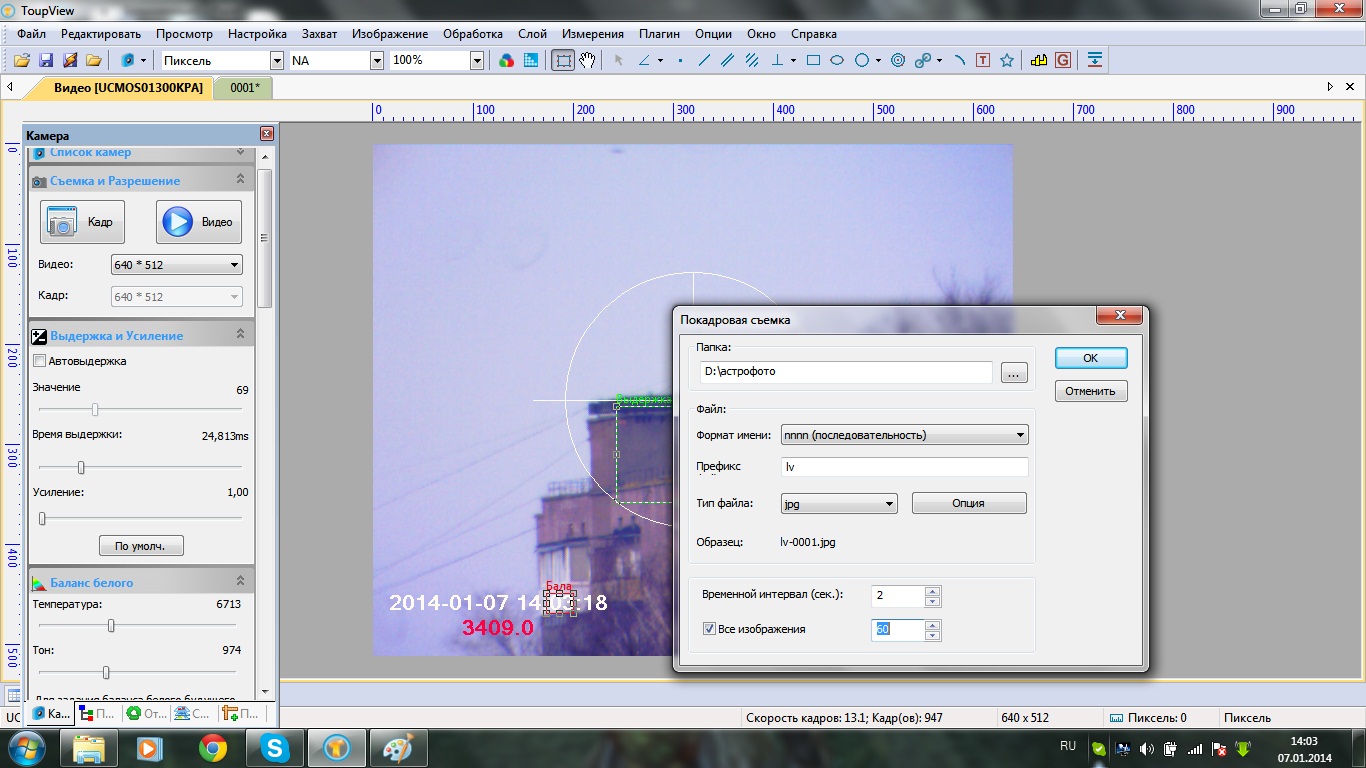Select the hand pan tool
This screenshot has width=1366, height=768.
588,61
